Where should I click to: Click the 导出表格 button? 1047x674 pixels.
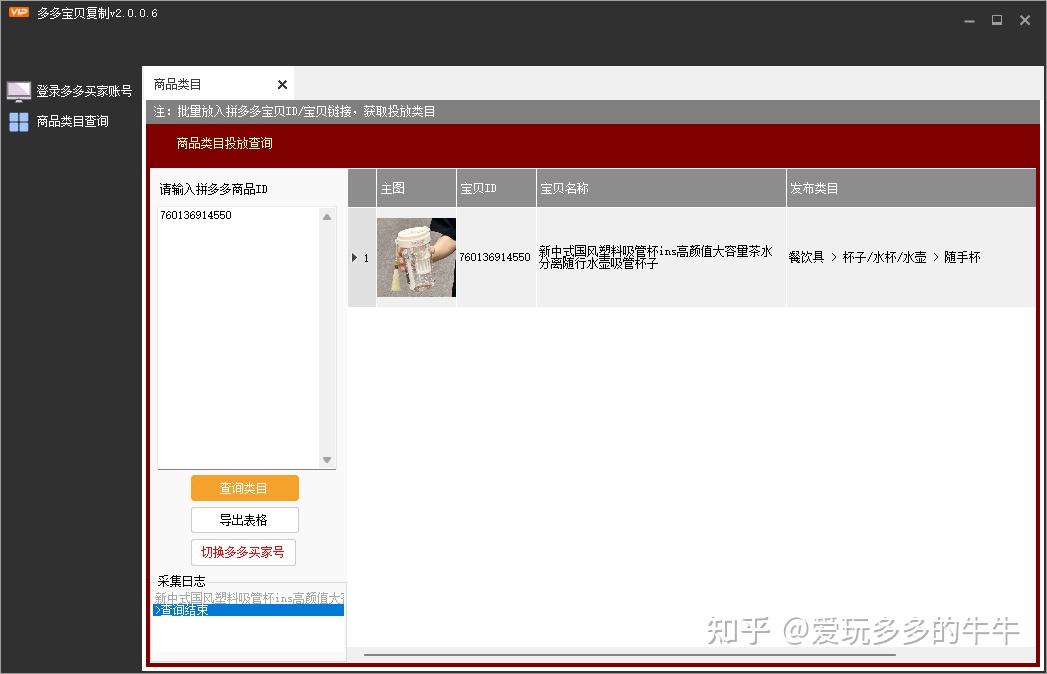(x=244, y=520)
